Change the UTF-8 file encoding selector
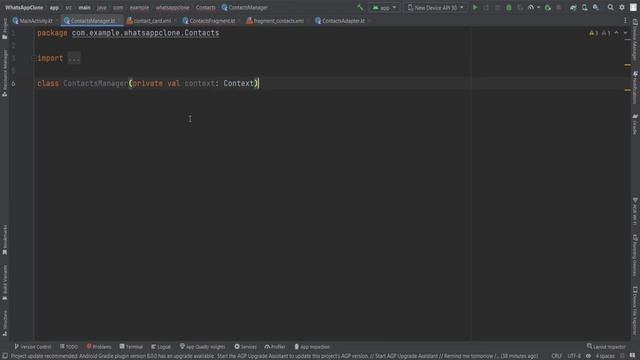The width and height of the screenshot is (640, 360). pyautogui.click(x=574, y=356)
